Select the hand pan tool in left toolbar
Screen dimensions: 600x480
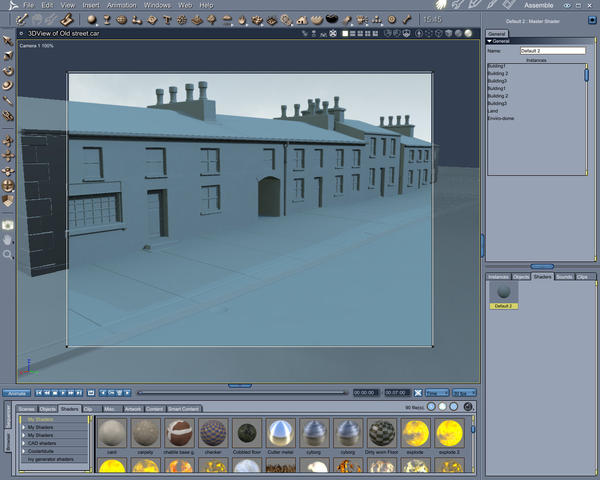click(x=8, y=241)
